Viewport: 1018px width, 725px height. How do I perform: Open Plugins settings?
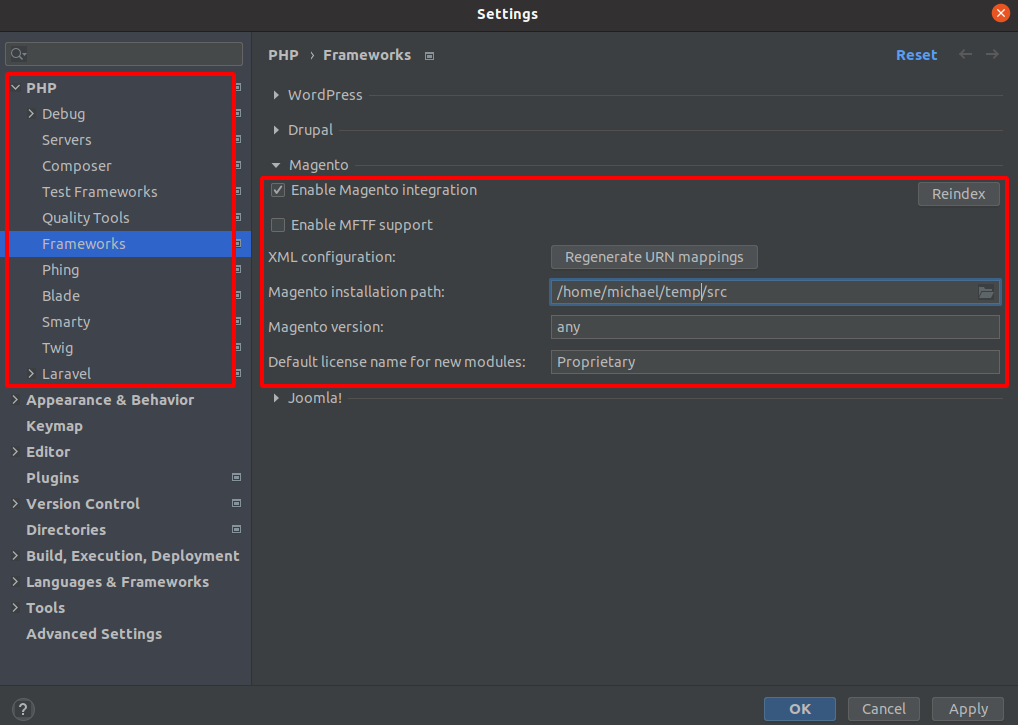click(53, 478)
